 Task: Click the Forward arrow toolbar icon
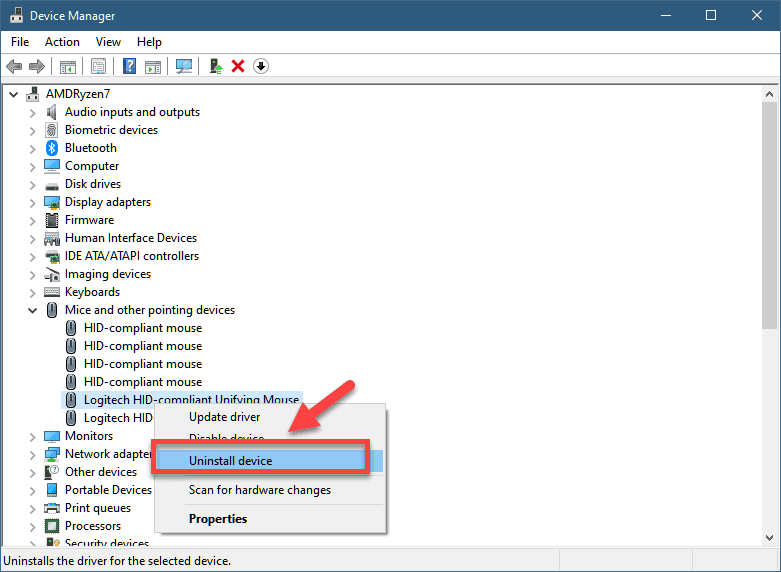[x=37, y=66]
